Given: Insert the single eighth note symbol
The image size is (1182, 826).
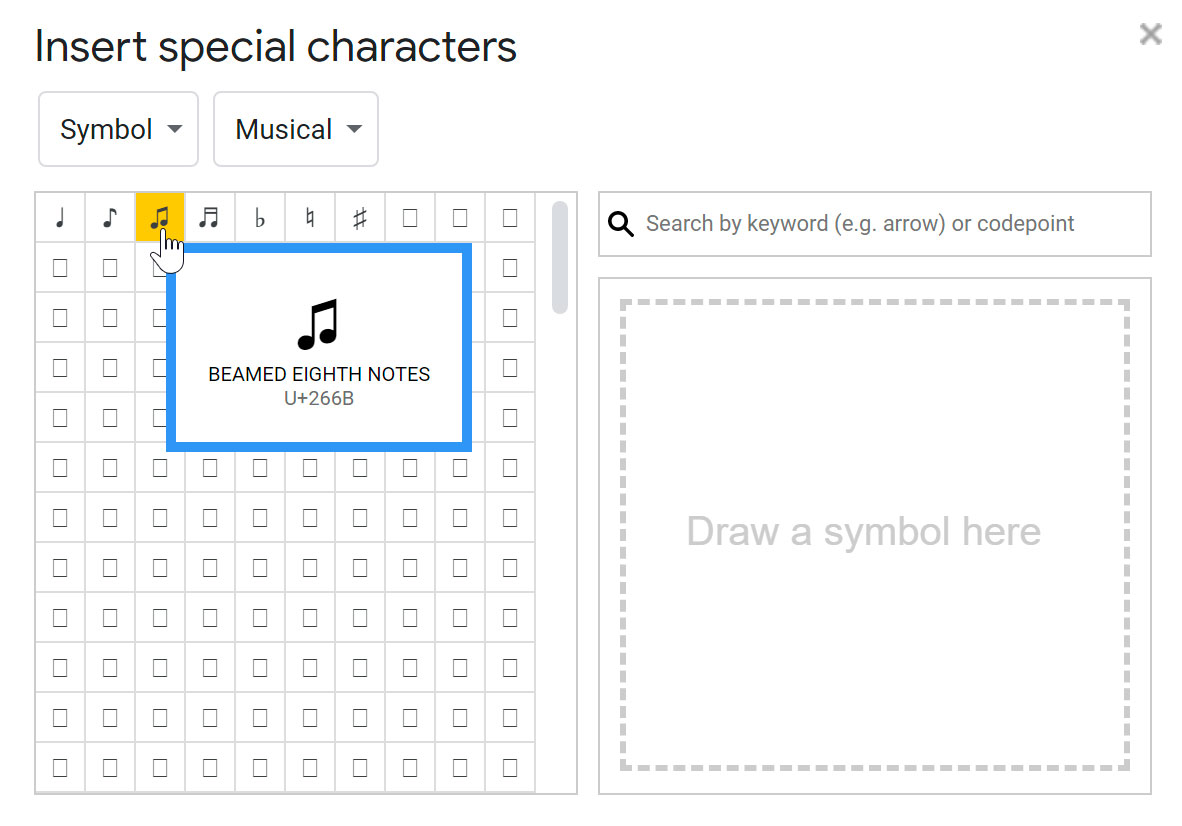Looking at the screenshot, I should tap(109, 217).
